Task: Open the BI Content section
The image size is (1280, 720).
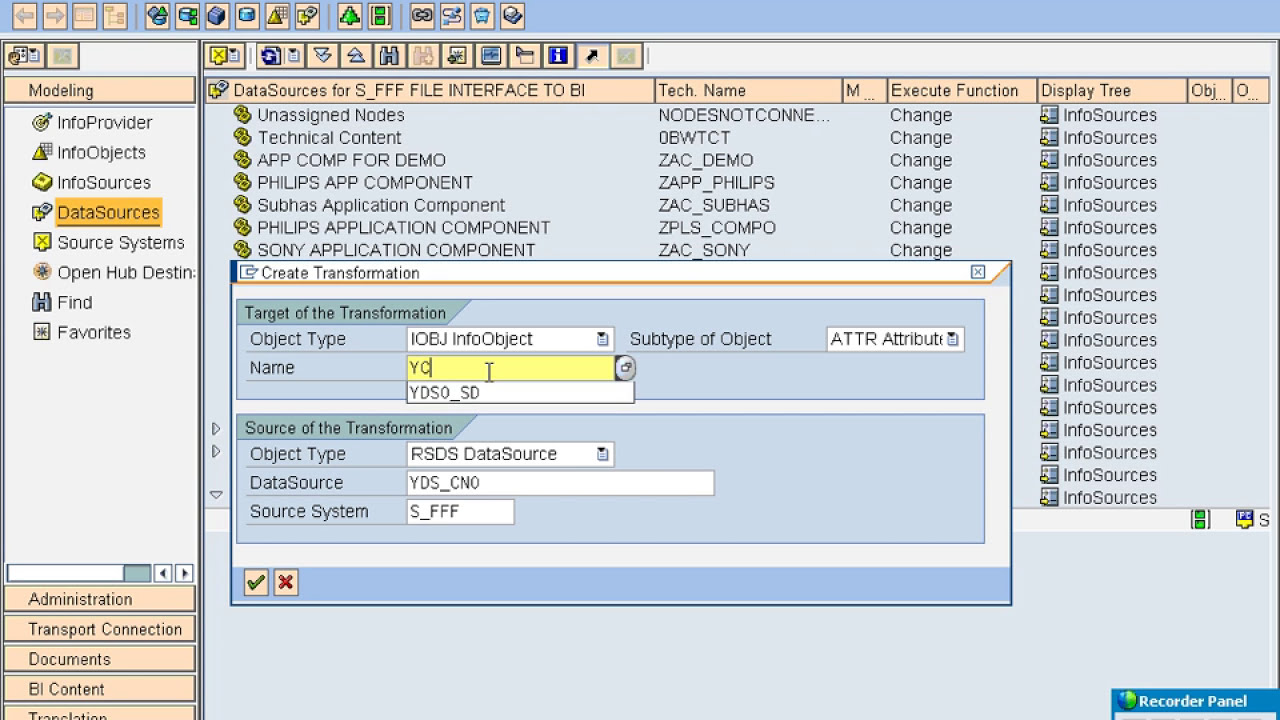Action: 99,689
